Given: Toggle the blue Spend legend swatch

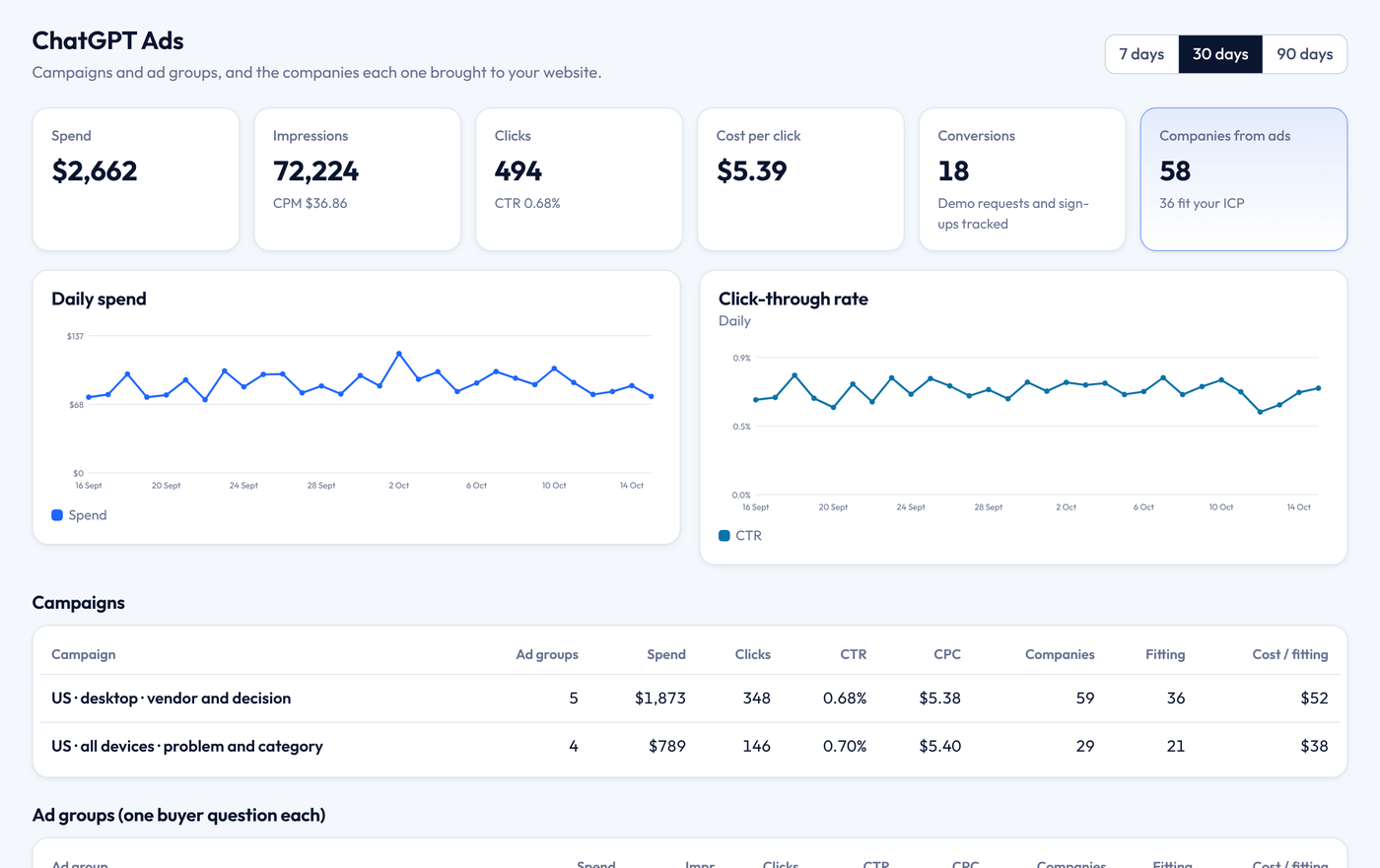Looking at the screenshot, I should click(57, 515).
